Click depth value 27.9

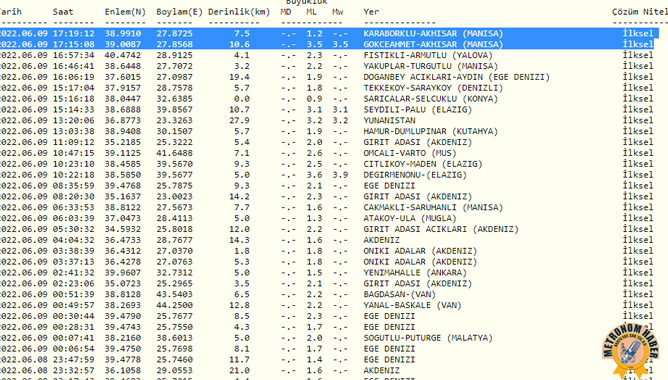point(239,121)
